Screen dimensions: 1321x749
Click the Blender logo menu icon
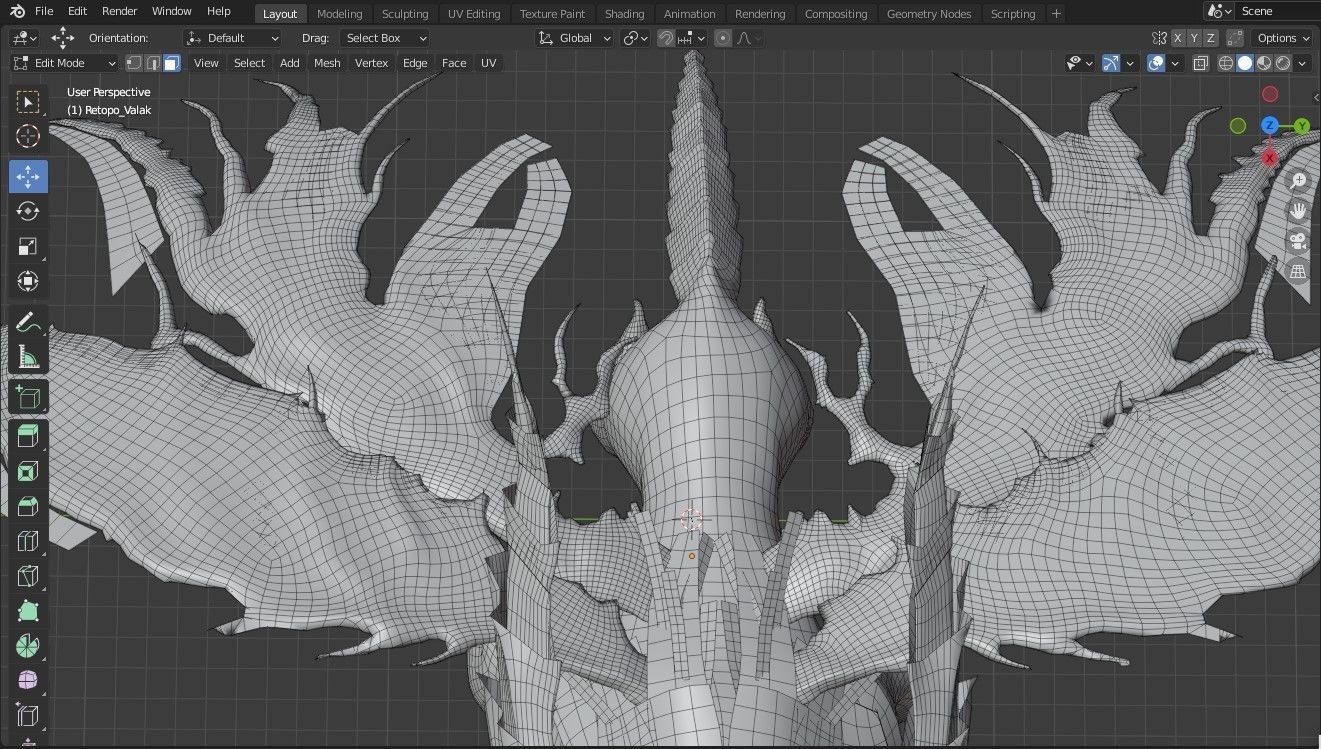pyautogui.click(x=17, y=12)
